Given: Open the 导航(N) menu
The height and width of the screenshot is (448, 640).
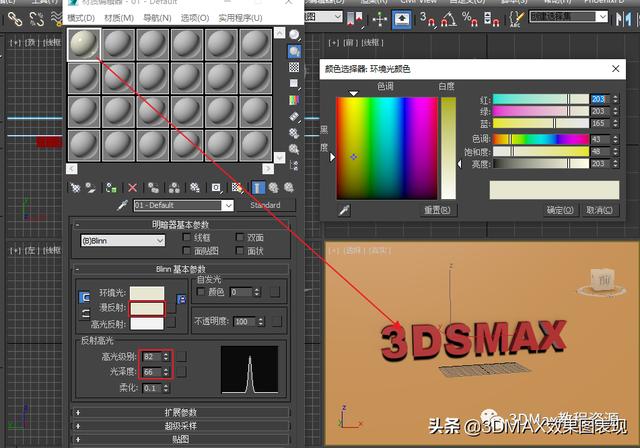Looking at the screenshot, I should [157, 18].
